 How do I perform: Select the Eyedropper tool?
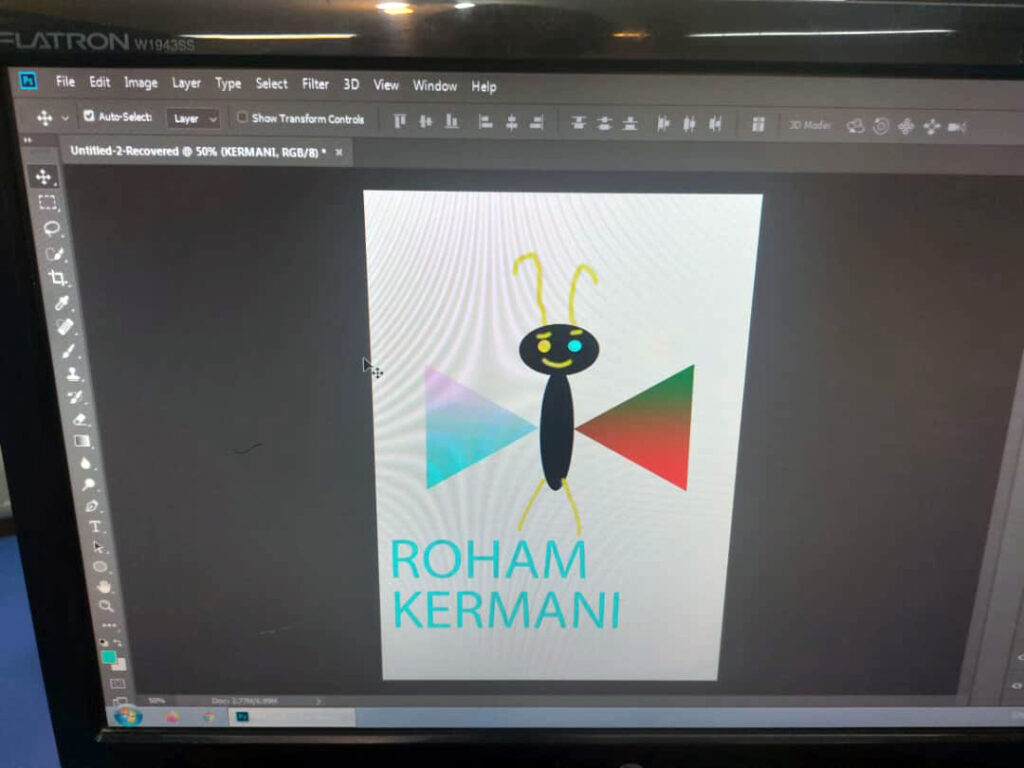pos(61,303)
